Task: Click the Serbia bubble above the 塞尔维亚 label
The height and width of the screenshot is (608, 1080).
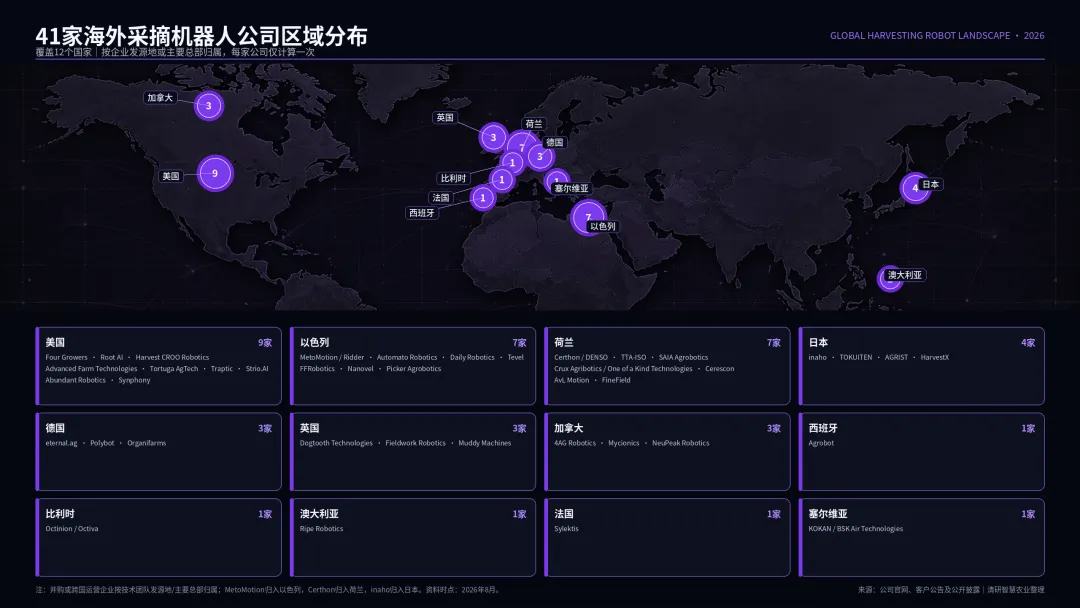Action: [x=557, y=180]
